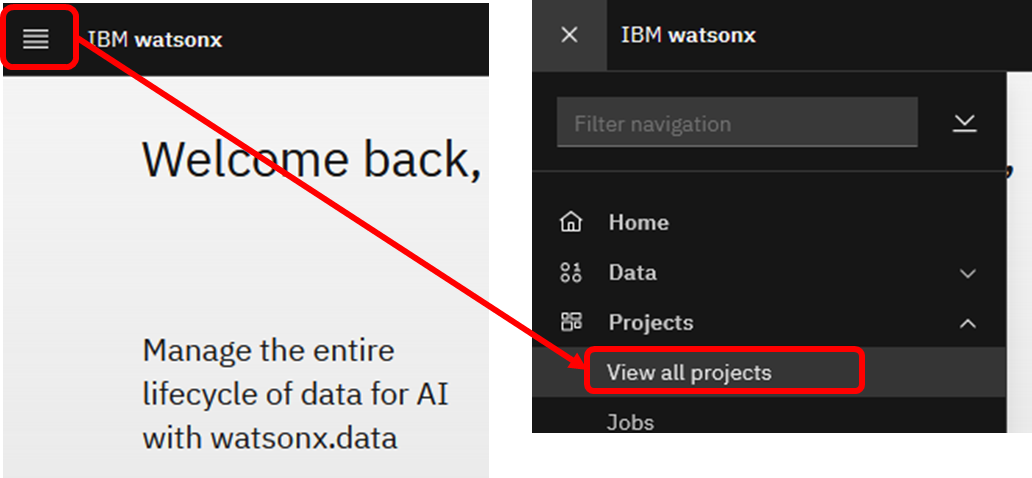Focus the Filter navigation field

pyautogui.click(x=737, y=124)
